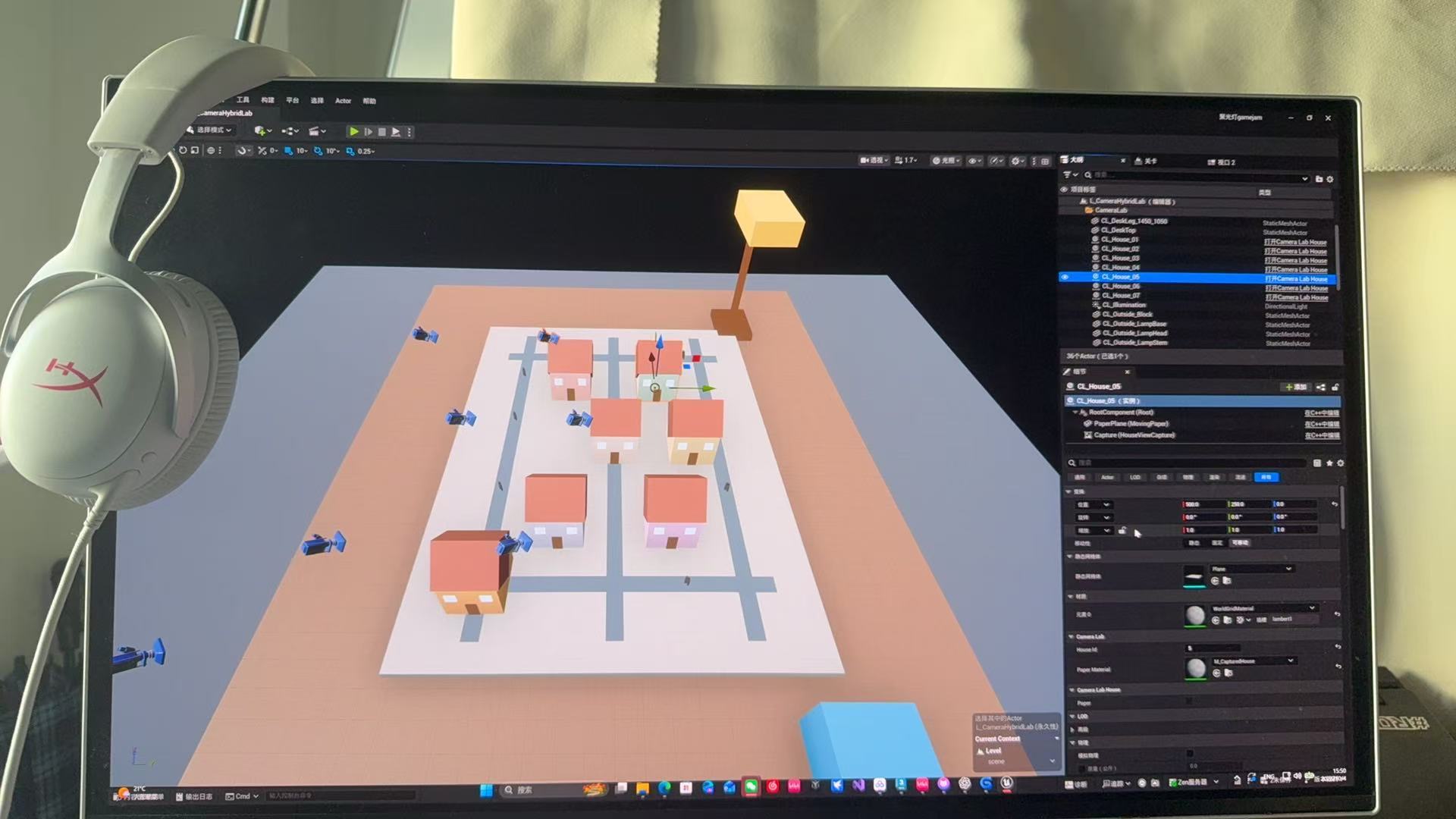The height and width of the screenshot is (819, 1456).
Task: Open the WorldGridMaterial dropdown
Action: pyautogui.click(x=1263, y=608)
